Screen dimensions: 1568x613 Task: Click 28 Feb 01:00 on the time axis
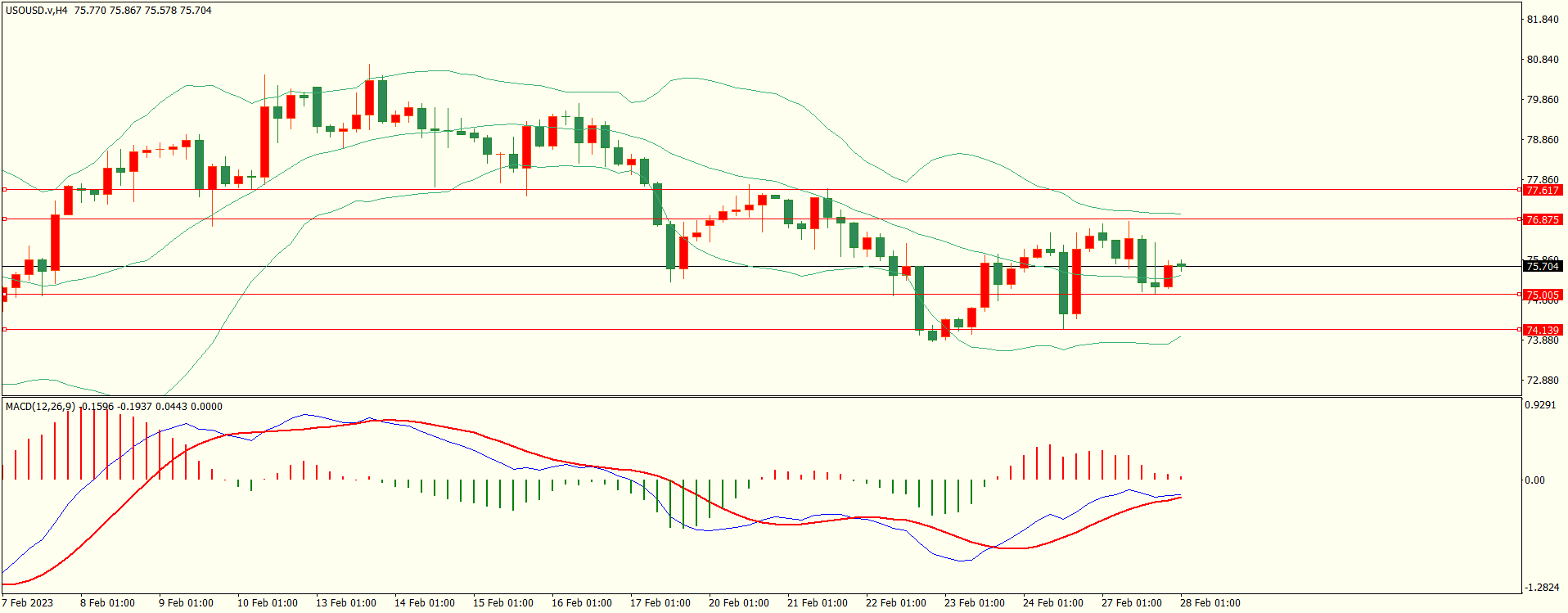point(1210,603)
